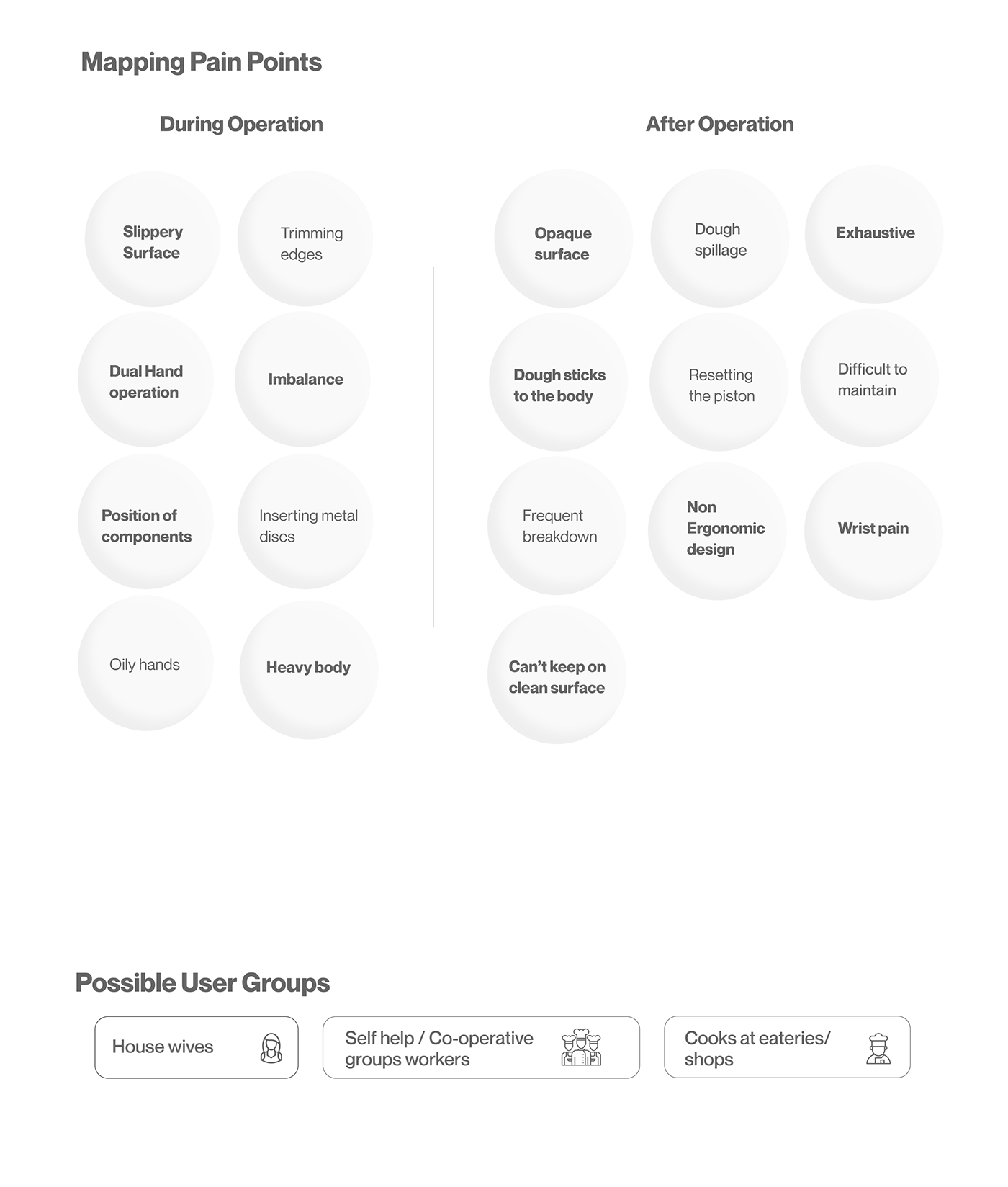Screen dimensions: 1008x1187
Task: Click the House wives woman icon
Action: pos(271,1048)
